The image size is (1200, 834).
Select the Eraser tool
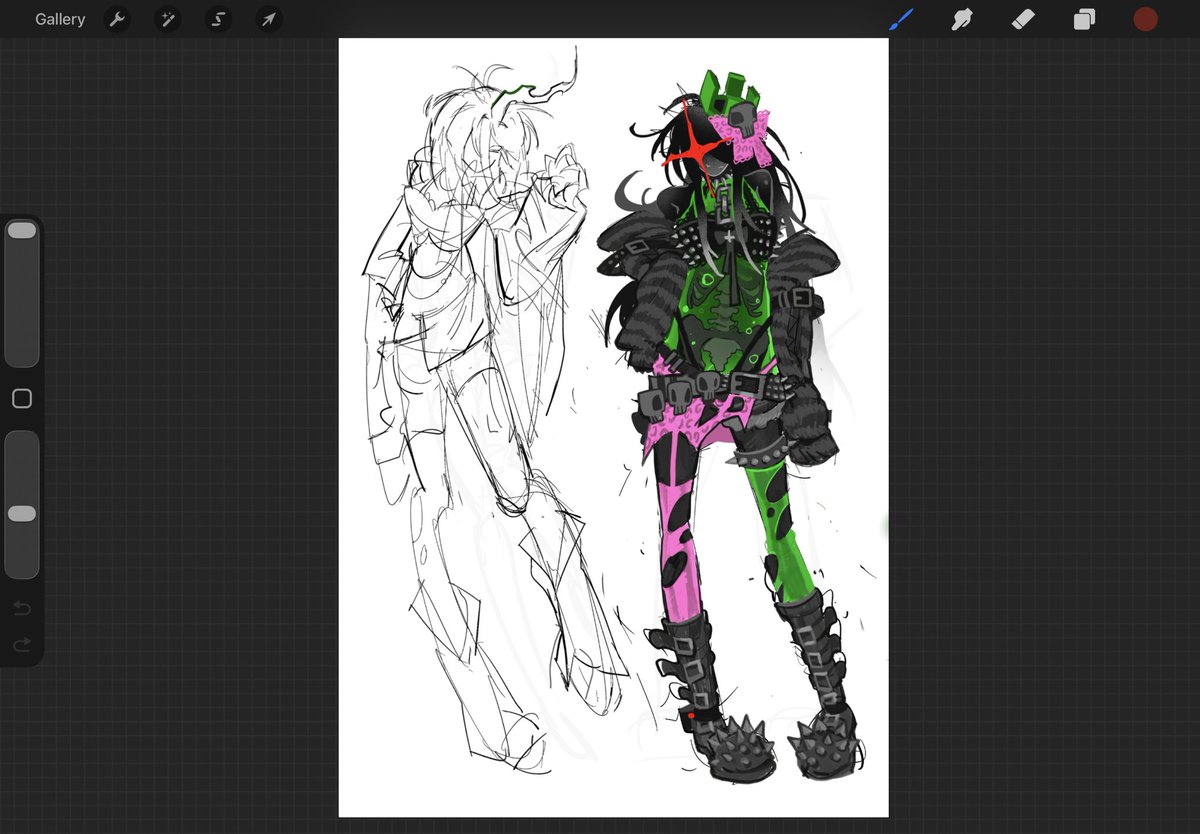pyautogui.click(x=1023, y=19)
